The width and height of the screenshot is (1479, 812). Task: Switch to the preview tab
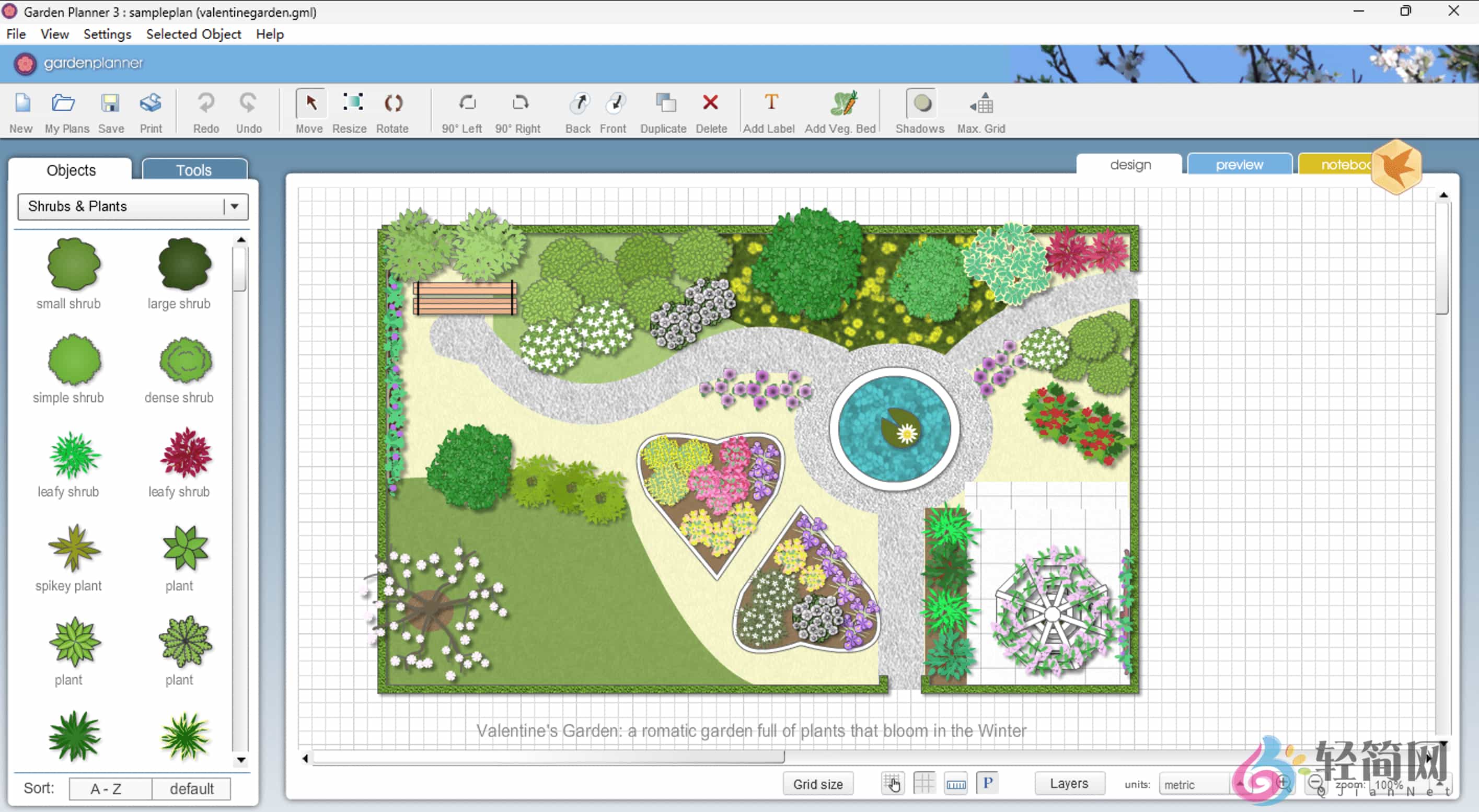click(x=1239, y=165)
